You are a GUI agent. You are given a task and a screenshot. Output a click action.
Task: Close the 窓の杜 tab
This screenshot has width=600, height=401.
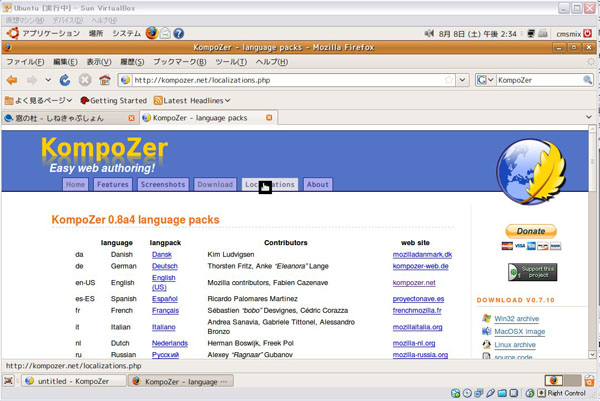131,118
